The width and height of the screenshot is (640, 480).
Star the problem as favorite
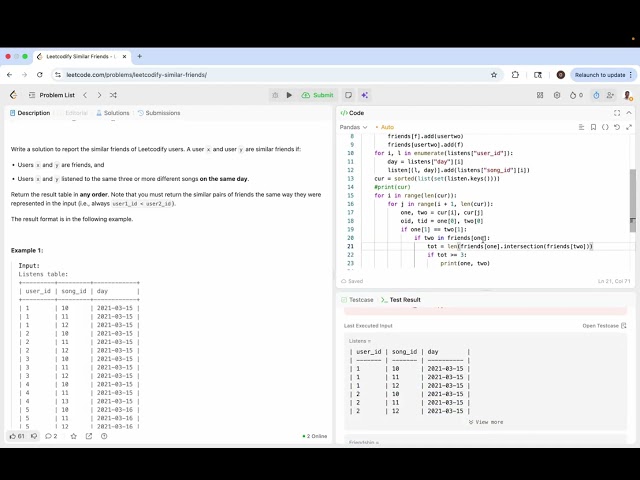click(x=73, y=436)
